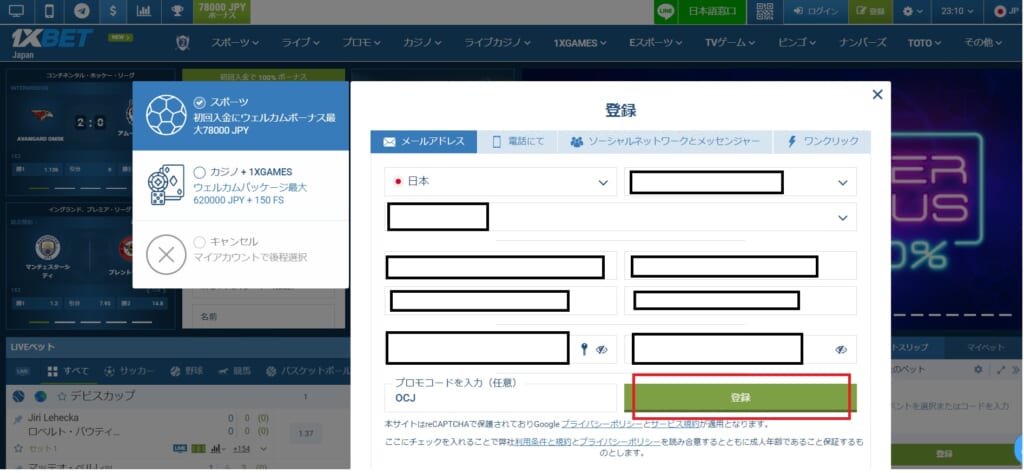Collapse the bet slip with double-arrow icon

1016,370
